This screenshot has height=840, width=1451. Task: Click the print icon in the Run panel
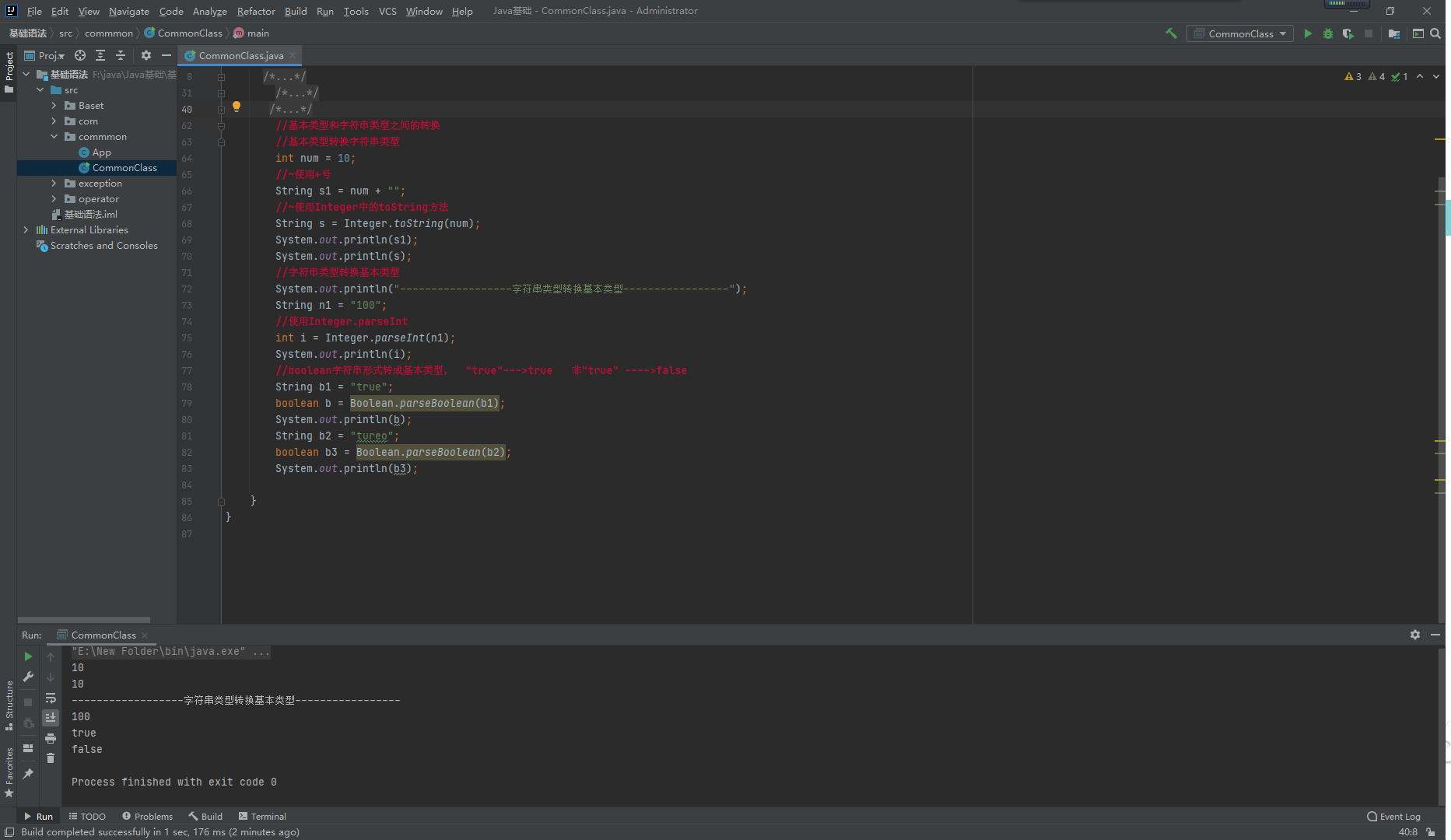(x=51, y=737)
